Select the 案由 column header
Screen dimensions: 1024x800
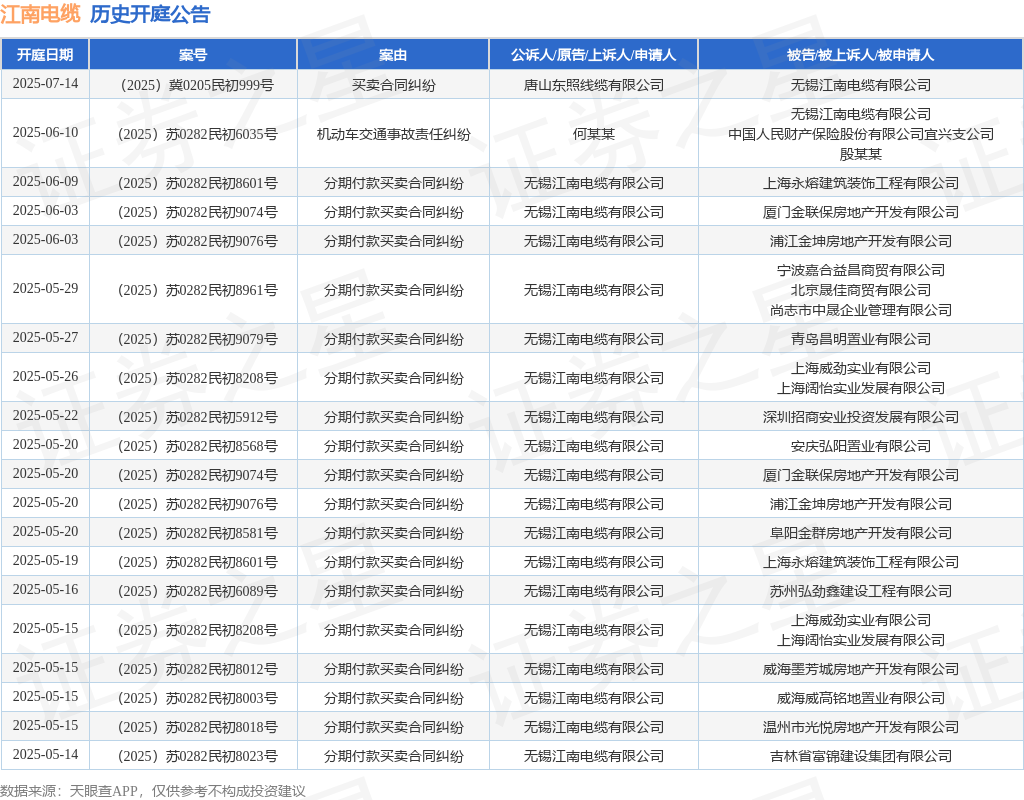(x=393, y=55)
